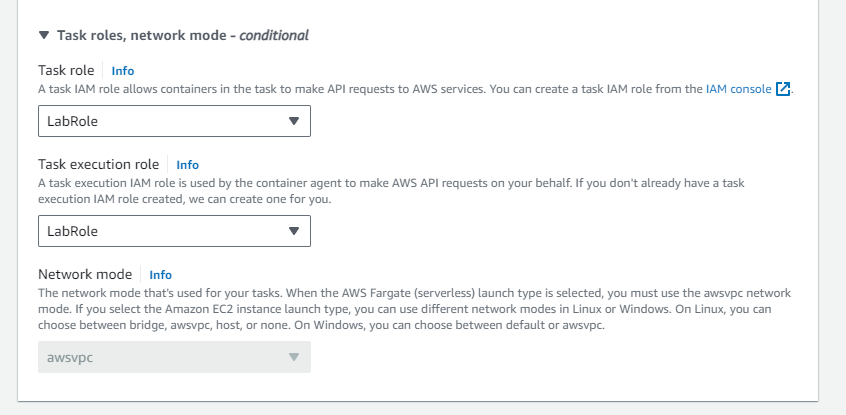Click the Task role field label
The height and width of the screenshot is (415, 846).
(x=66, y=71)
